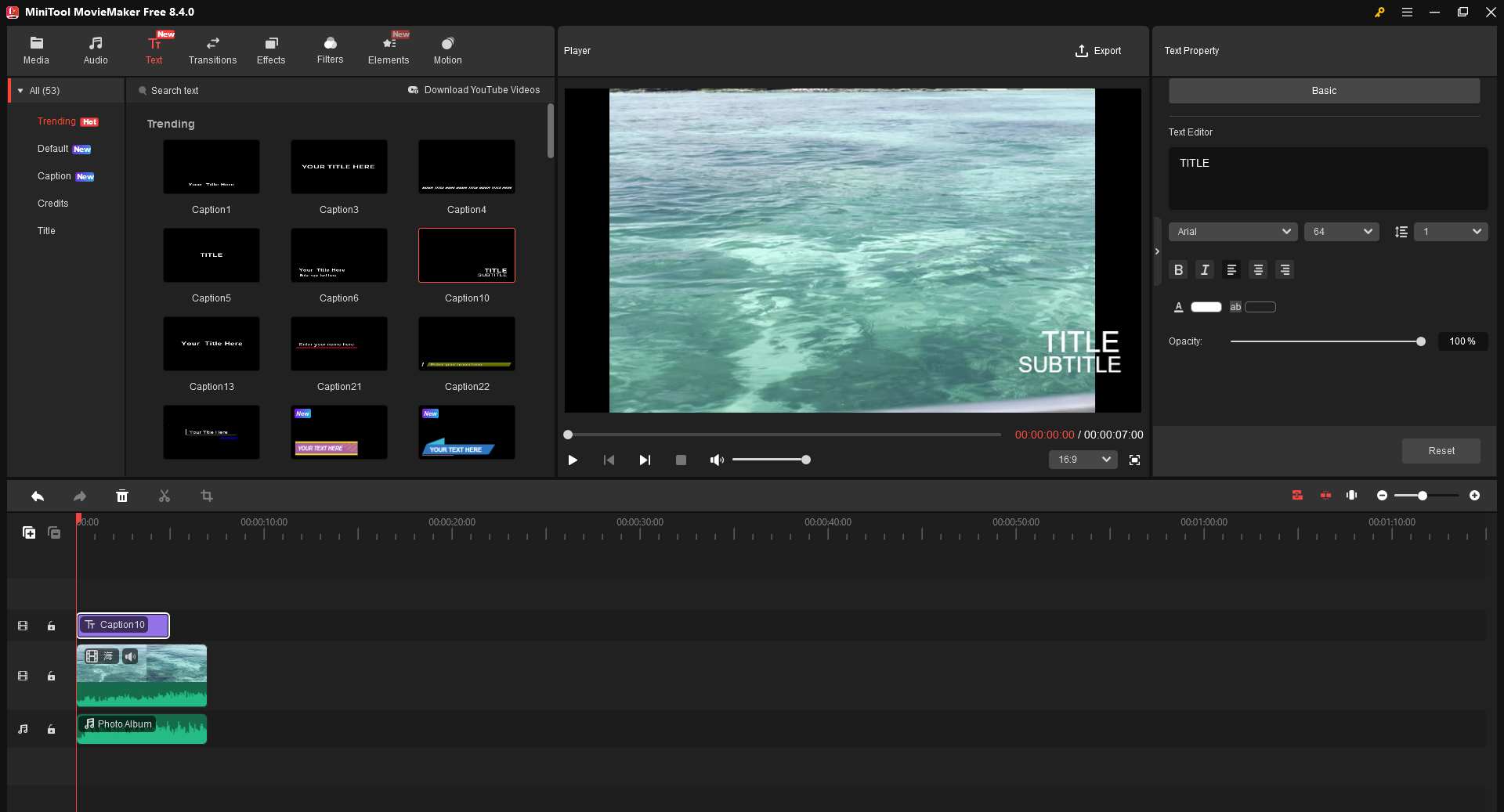Viewport: 1504px width, 812px height.
Task: Open the Effects panel
Action: (x=271, y=49)
